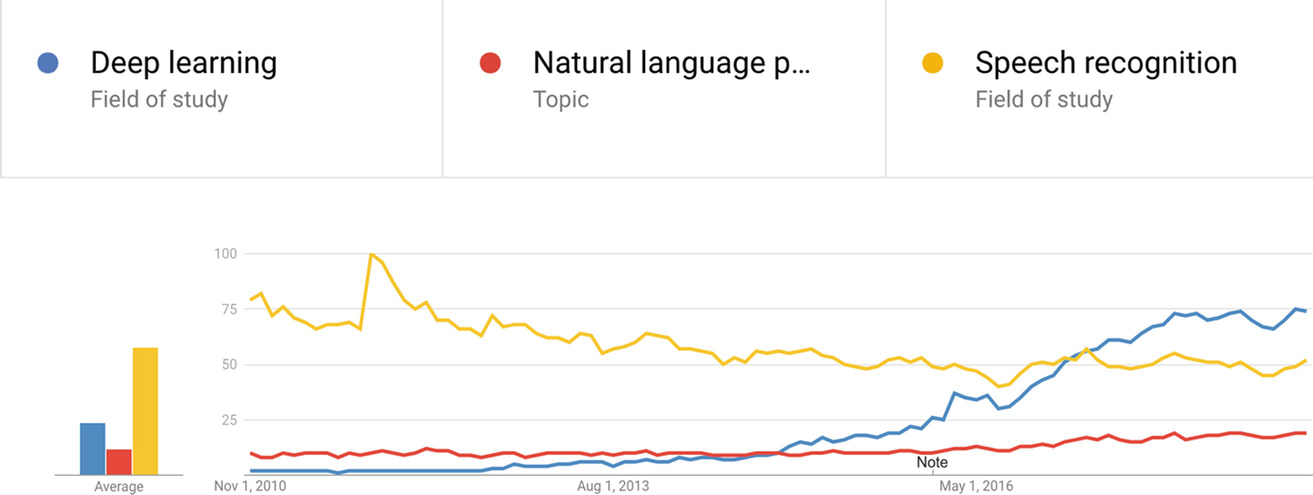Click the Average label below bars
Image resolution: width=1313 pixels, height=495 pixels.
pyautogui.click(x=119, y=487)
